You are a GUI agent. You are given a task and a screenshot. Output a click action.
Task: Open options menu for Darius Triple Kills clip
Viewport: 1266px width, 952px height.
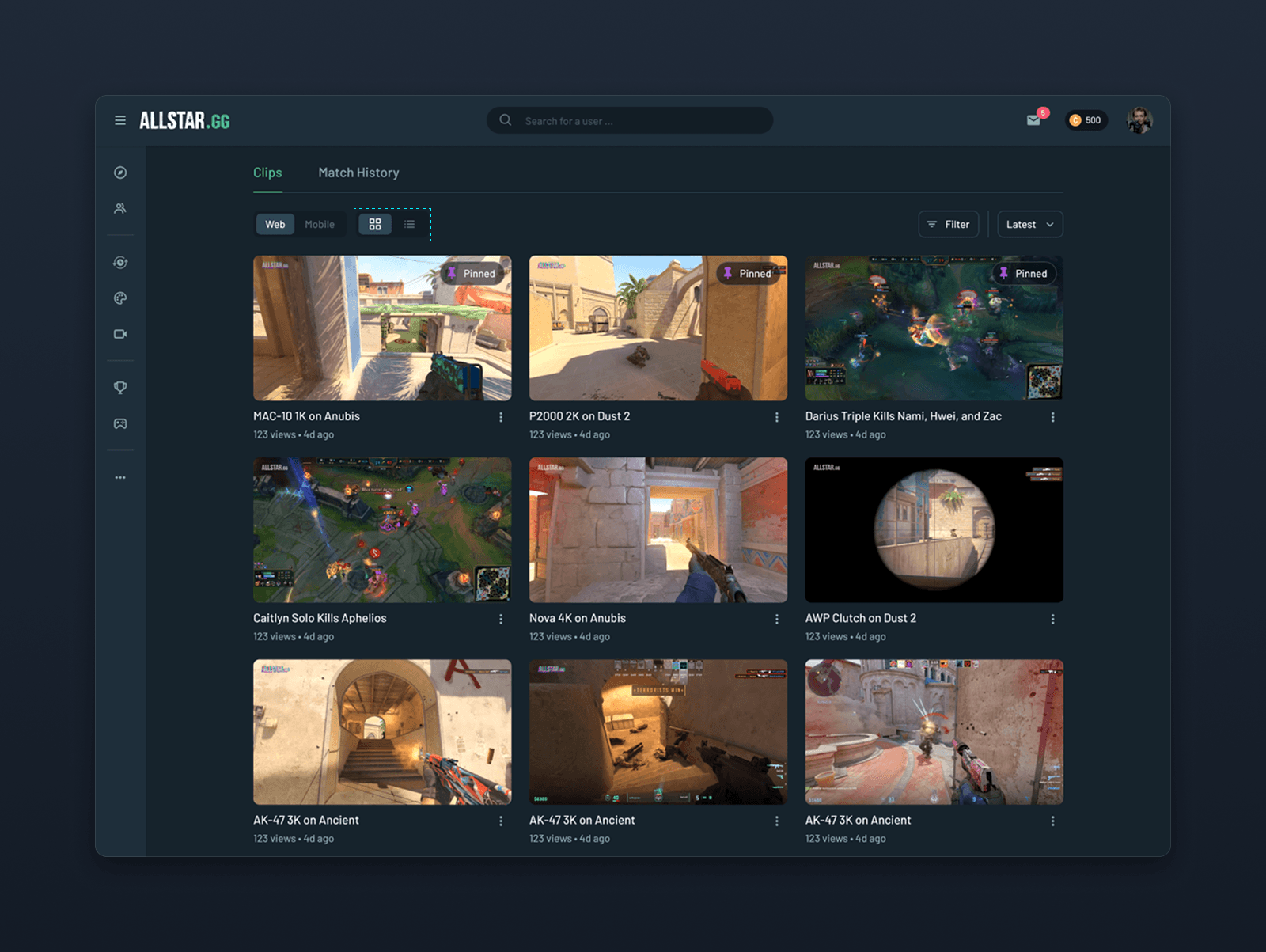click(x=1053, y=417)
